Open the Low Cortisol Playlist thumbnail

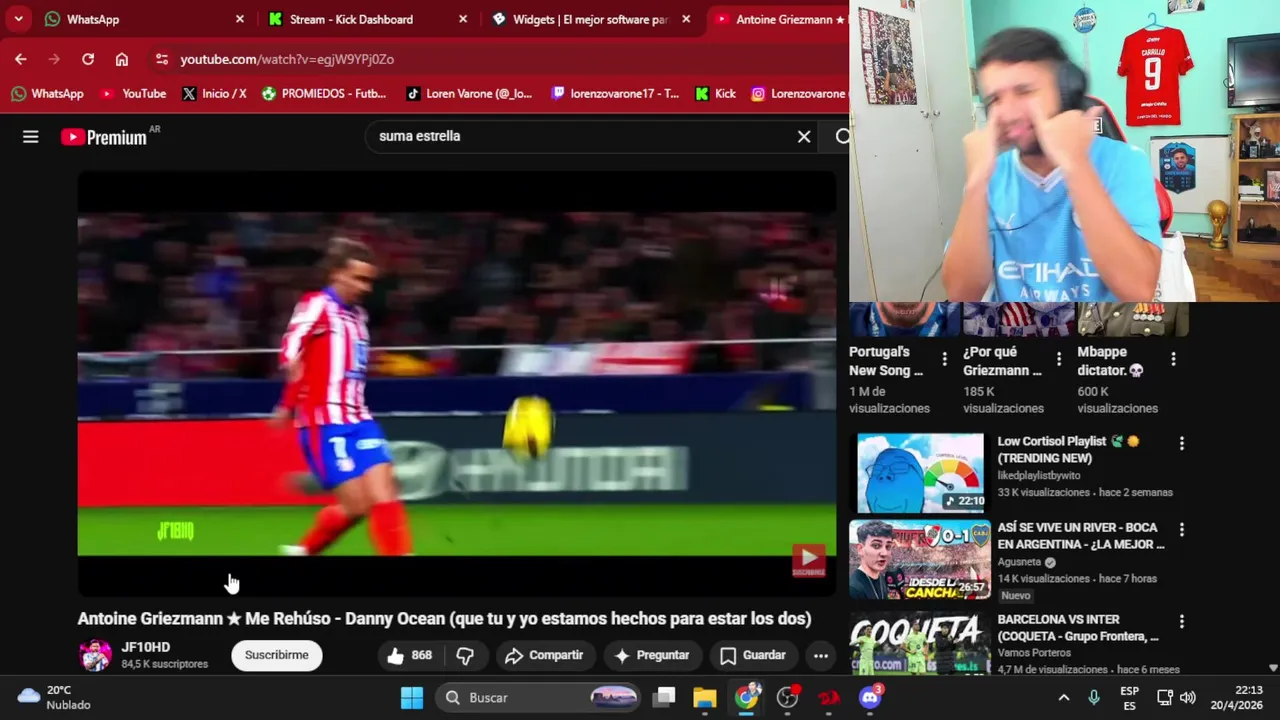coord(921,473)
